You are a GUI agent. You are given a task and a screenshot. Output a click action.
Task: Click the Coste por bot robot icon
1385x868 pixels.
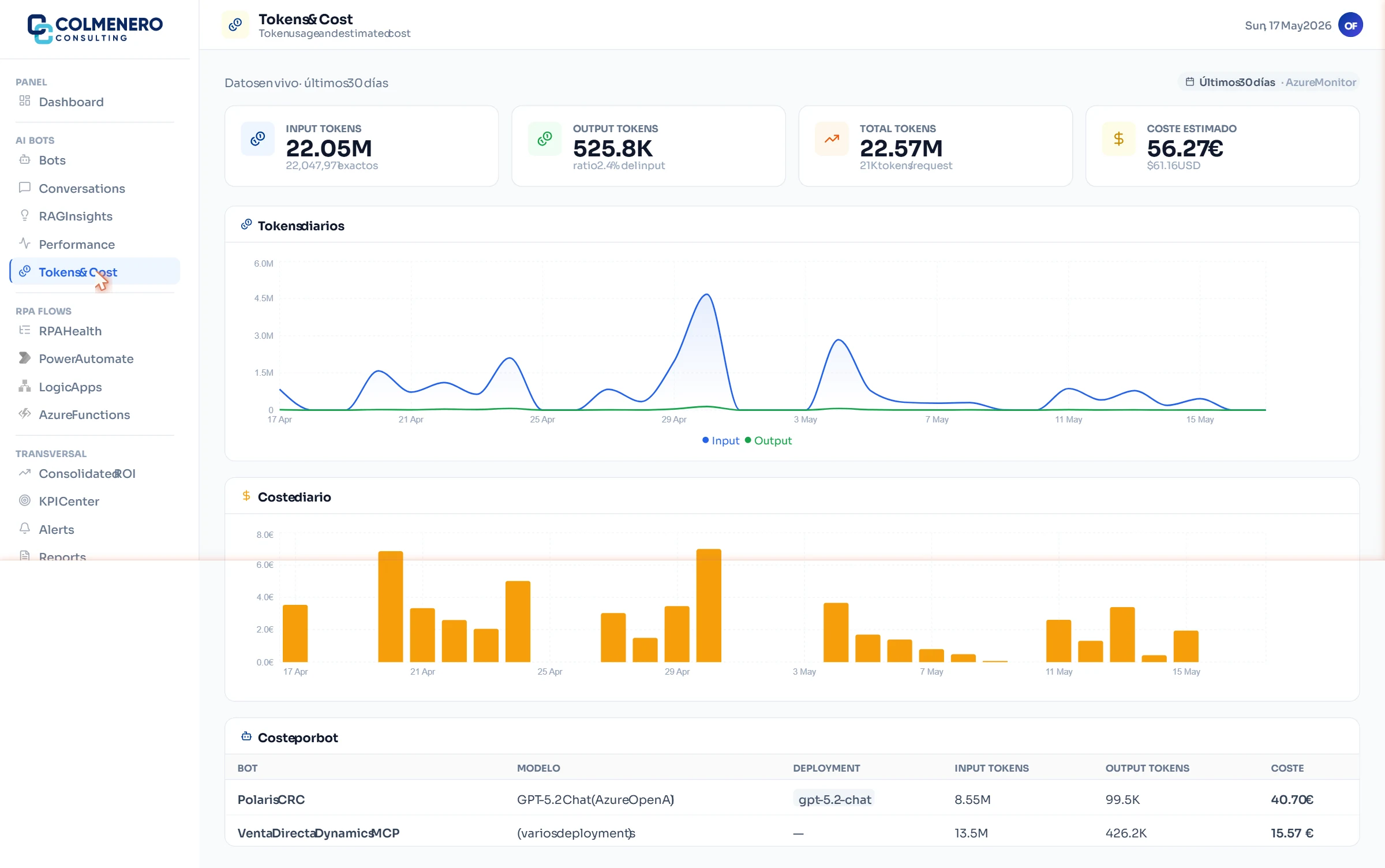[x=246, y=736]
